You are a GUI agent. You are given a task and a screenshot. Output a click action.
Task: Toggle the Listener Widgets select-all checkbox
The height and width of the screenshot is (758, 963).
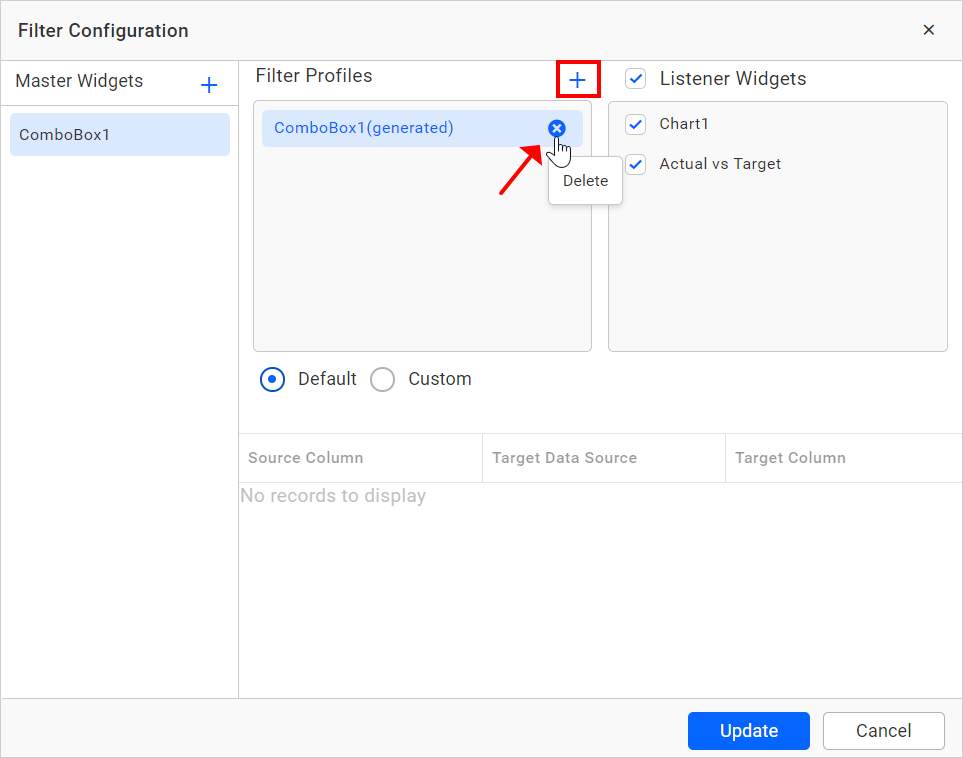coord(636,79)
